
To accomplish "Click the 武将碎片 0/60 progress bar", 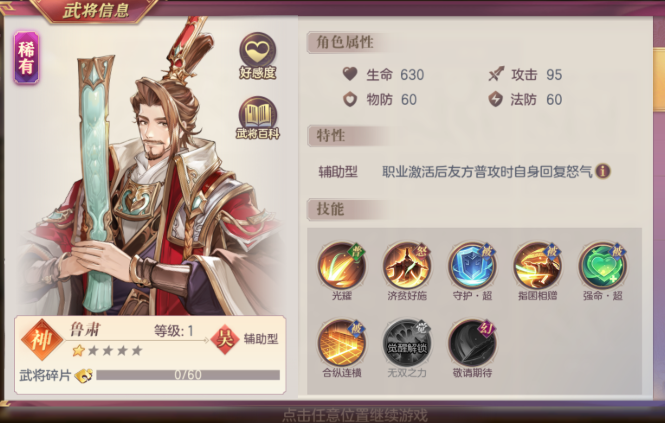I will (188, 375).
